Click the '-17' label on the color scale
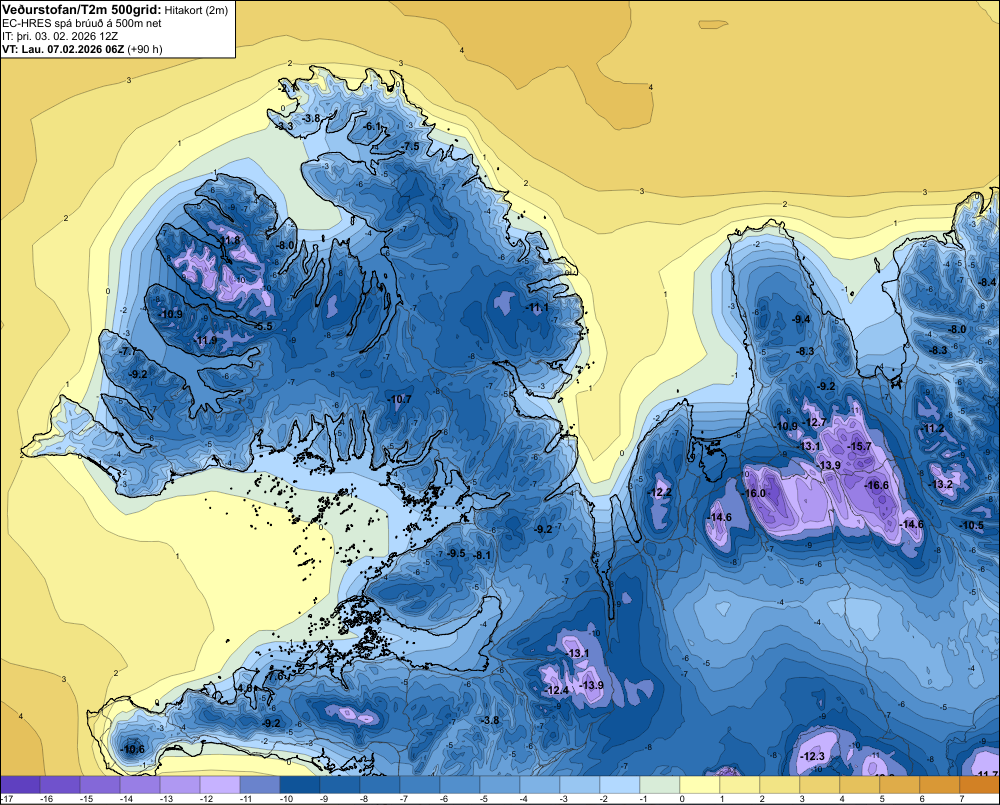 click(x=7, y=799)
